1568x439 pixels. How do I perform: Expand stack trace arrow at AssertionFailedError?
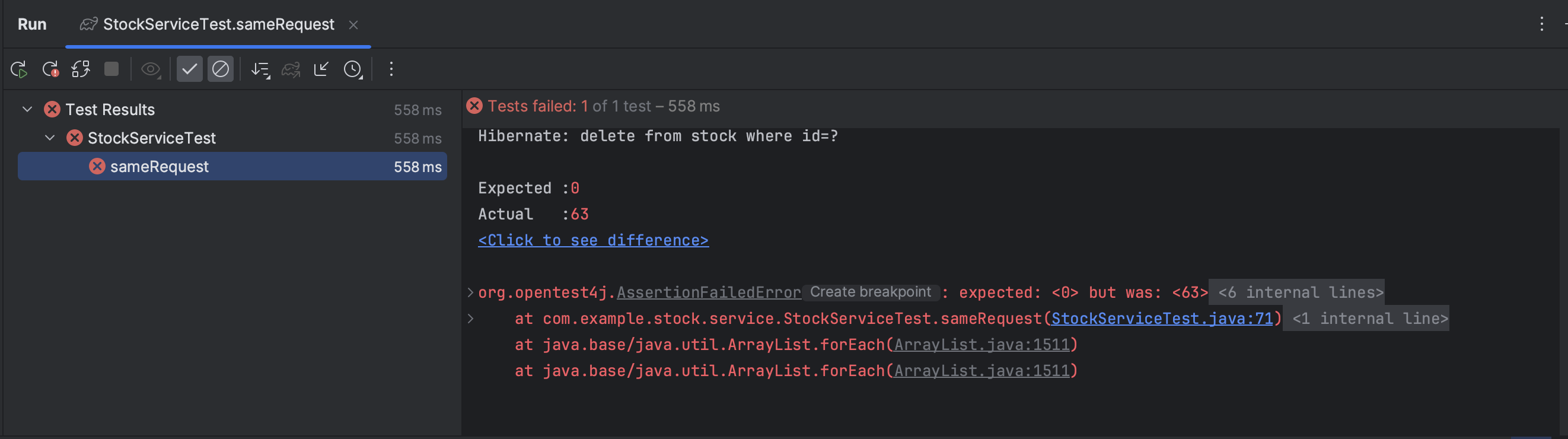pyautogui.click(x=470, y=293)
